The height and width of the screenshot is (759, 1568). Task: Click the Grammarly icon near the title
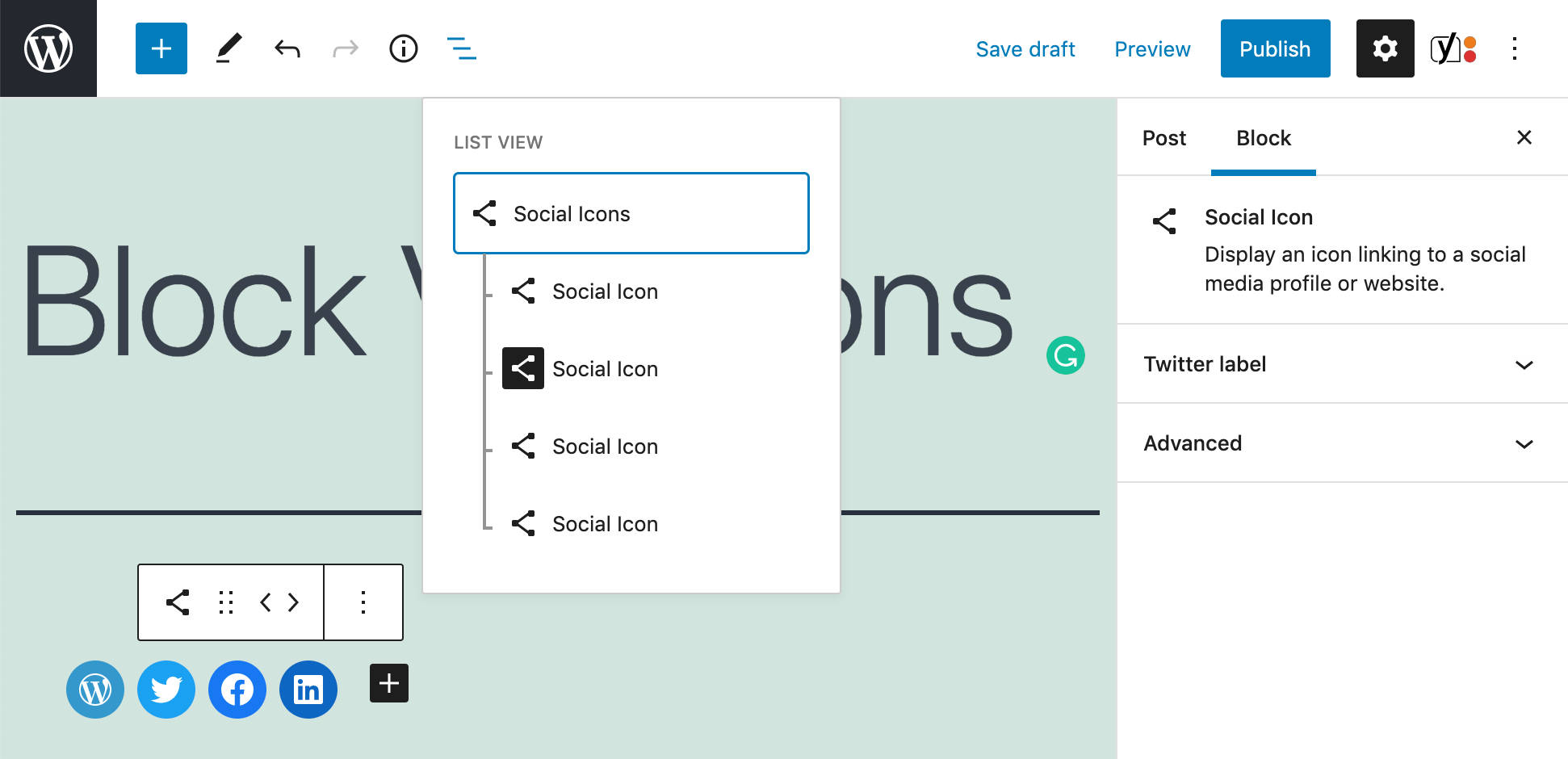tap(1066, 354)
